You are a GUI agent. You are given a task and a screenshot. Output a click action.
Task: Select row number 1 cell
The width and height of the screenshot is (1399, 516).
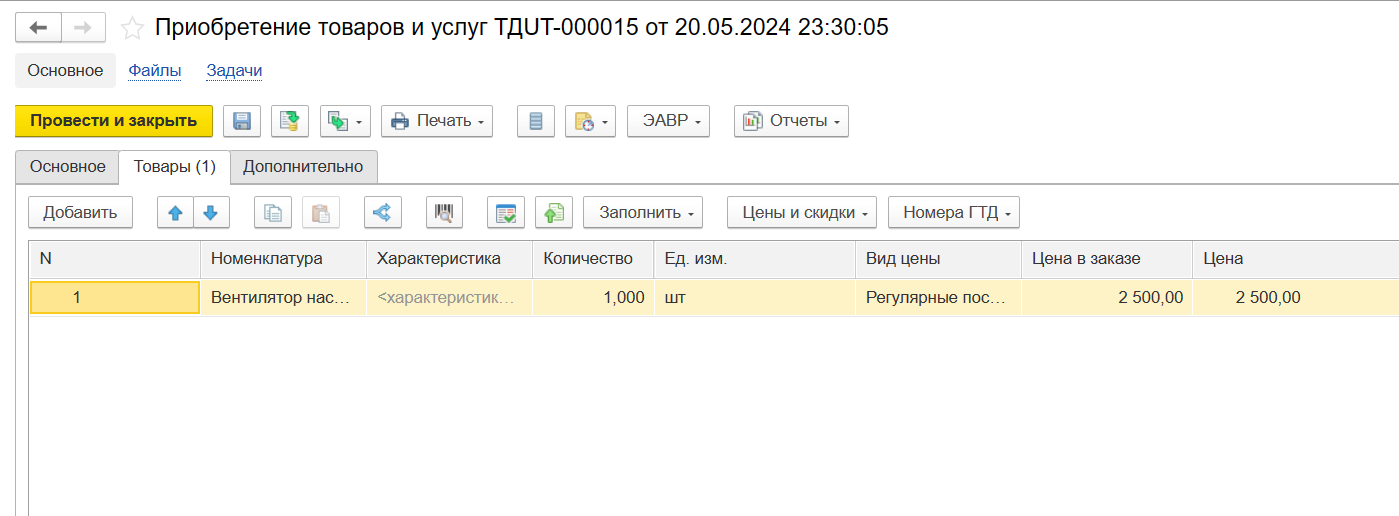pos(115,298)
